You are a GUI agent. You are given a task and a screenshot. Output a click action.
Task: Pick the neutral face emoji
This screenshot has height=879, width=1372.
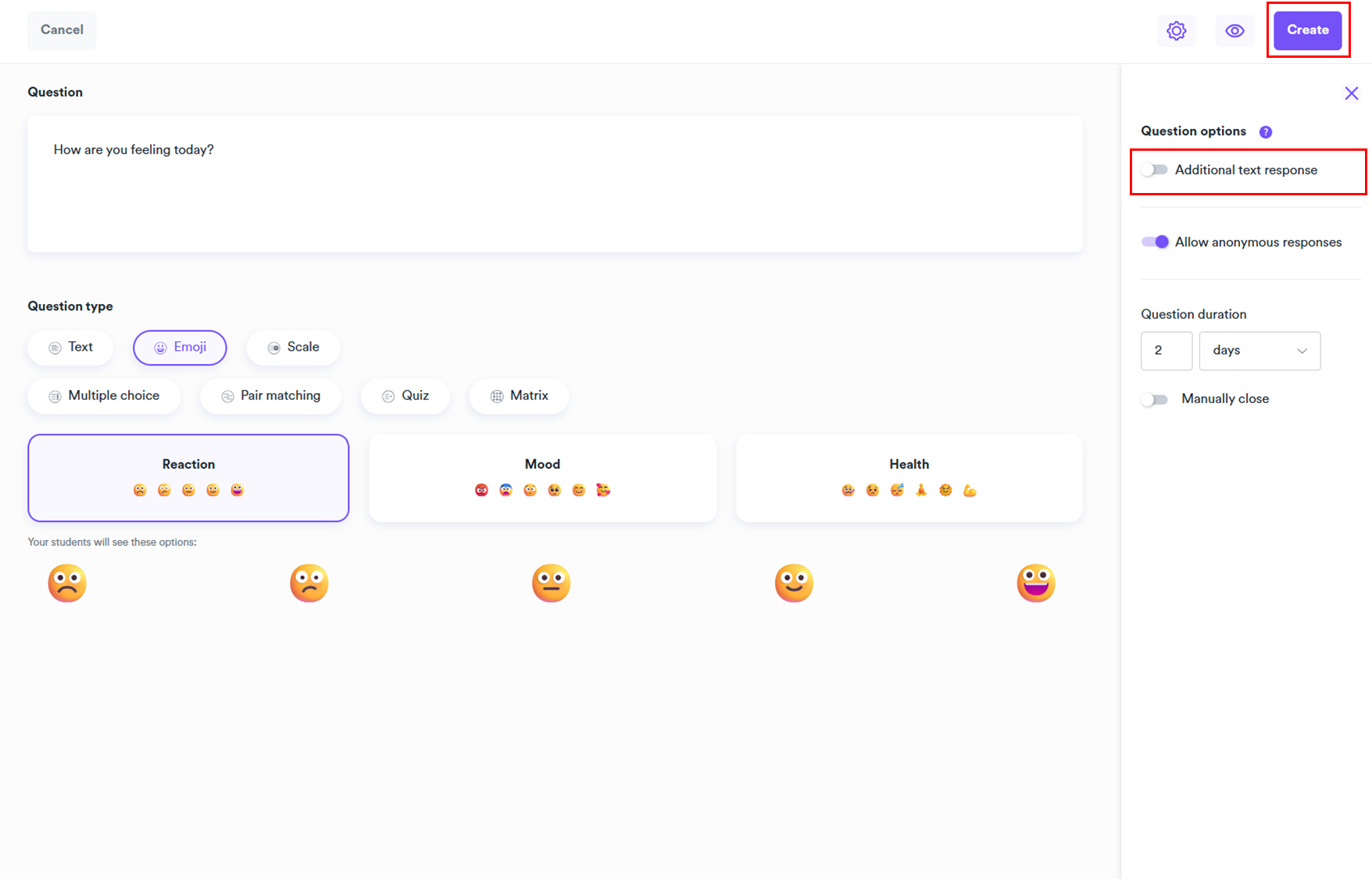tap(552, 583)
